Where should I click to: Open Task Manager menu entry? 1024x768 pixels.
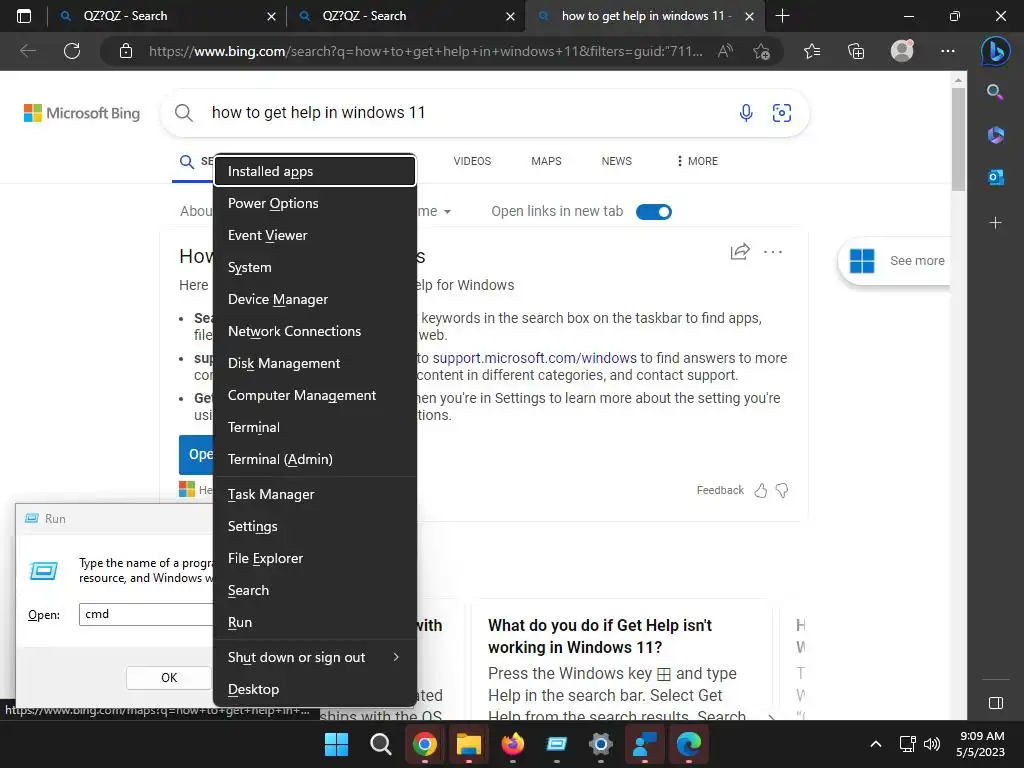click(315, 494)
